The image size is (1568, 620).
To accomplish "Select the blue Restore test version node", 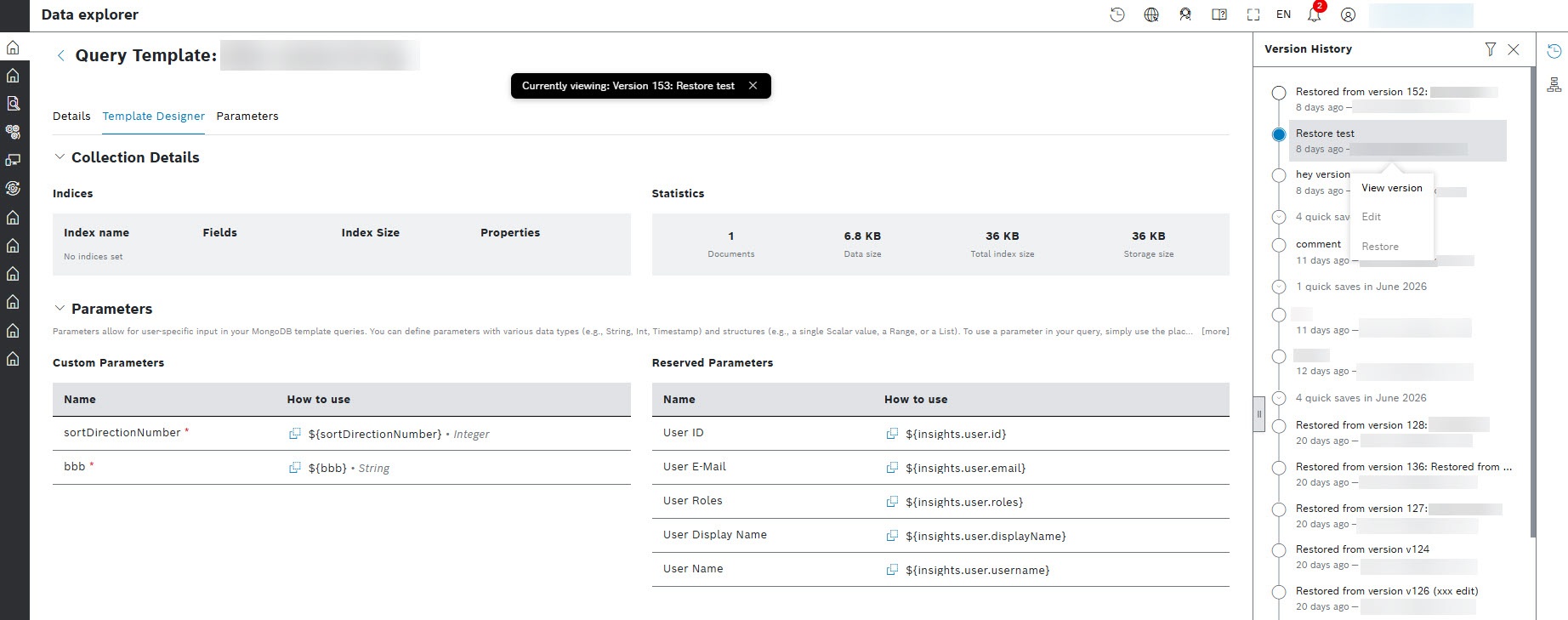I will 1279,134.
